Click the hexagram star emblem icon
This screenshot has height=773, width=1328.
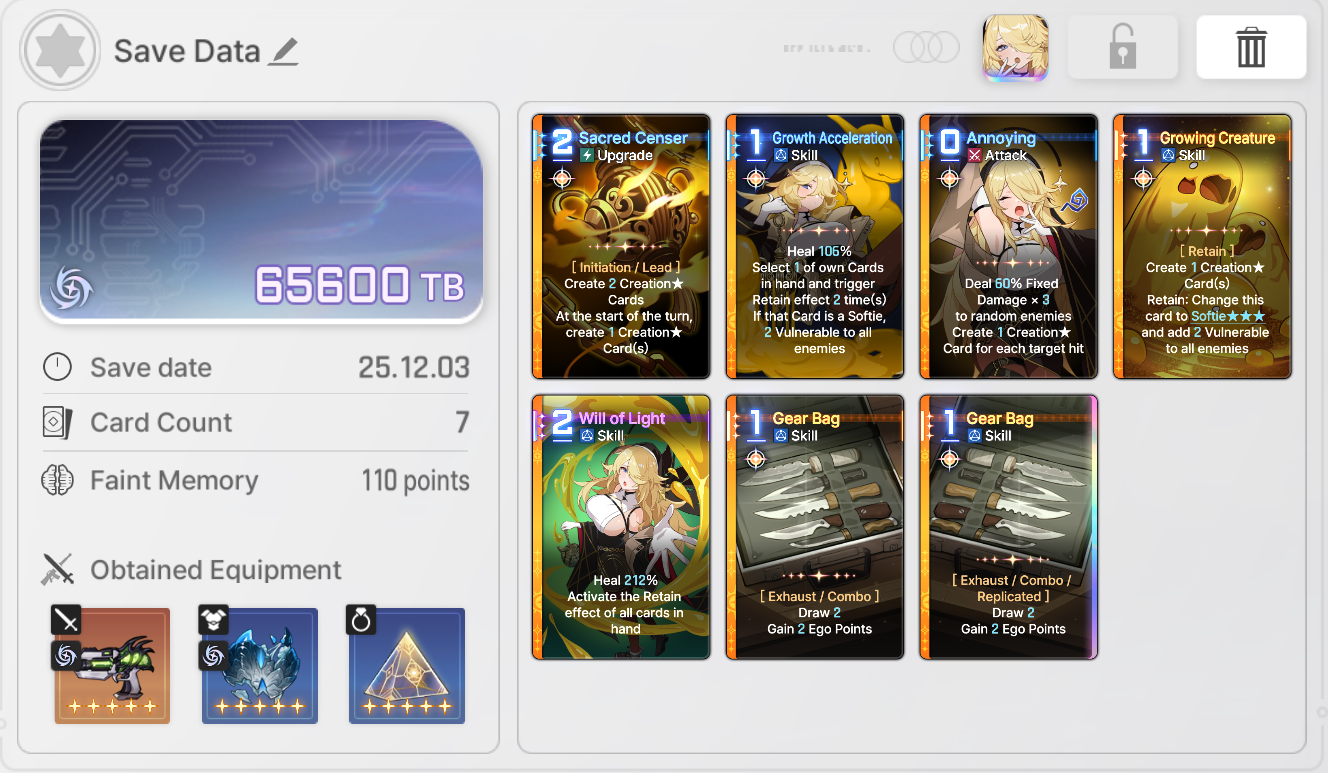[x=60, y=49]
